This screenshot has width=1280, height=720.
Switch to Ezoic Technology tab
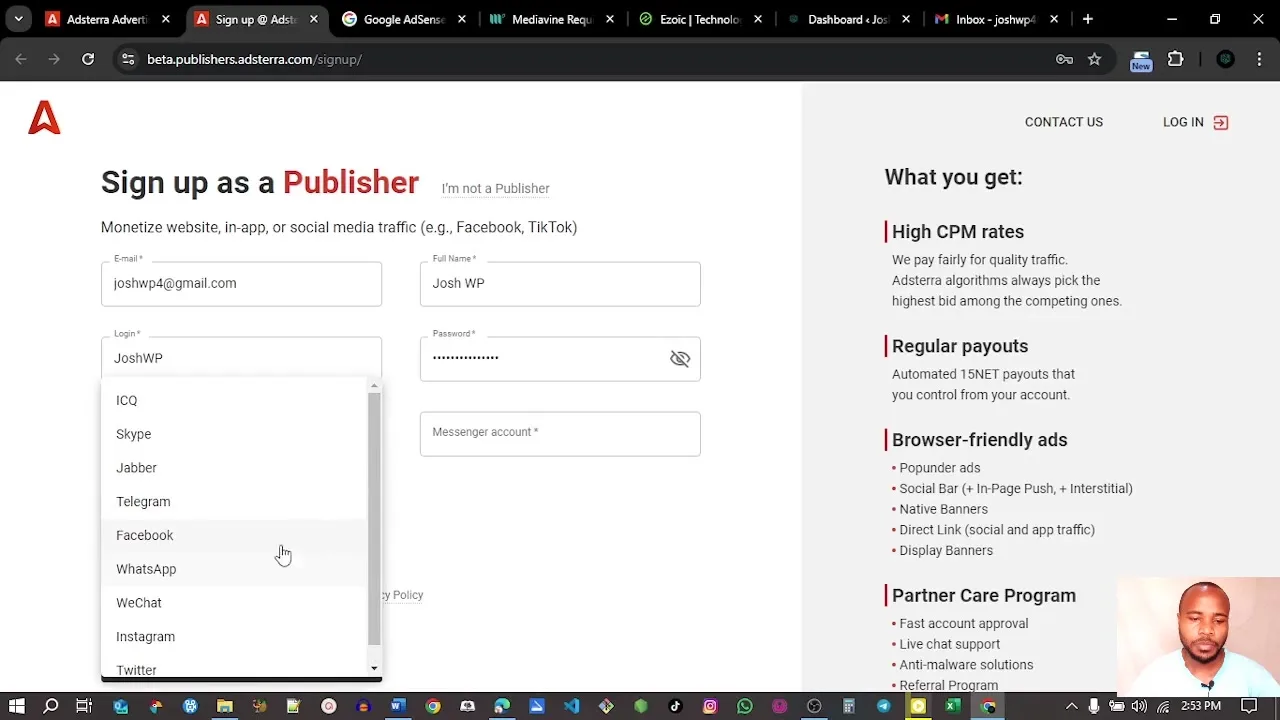[701, 19]
